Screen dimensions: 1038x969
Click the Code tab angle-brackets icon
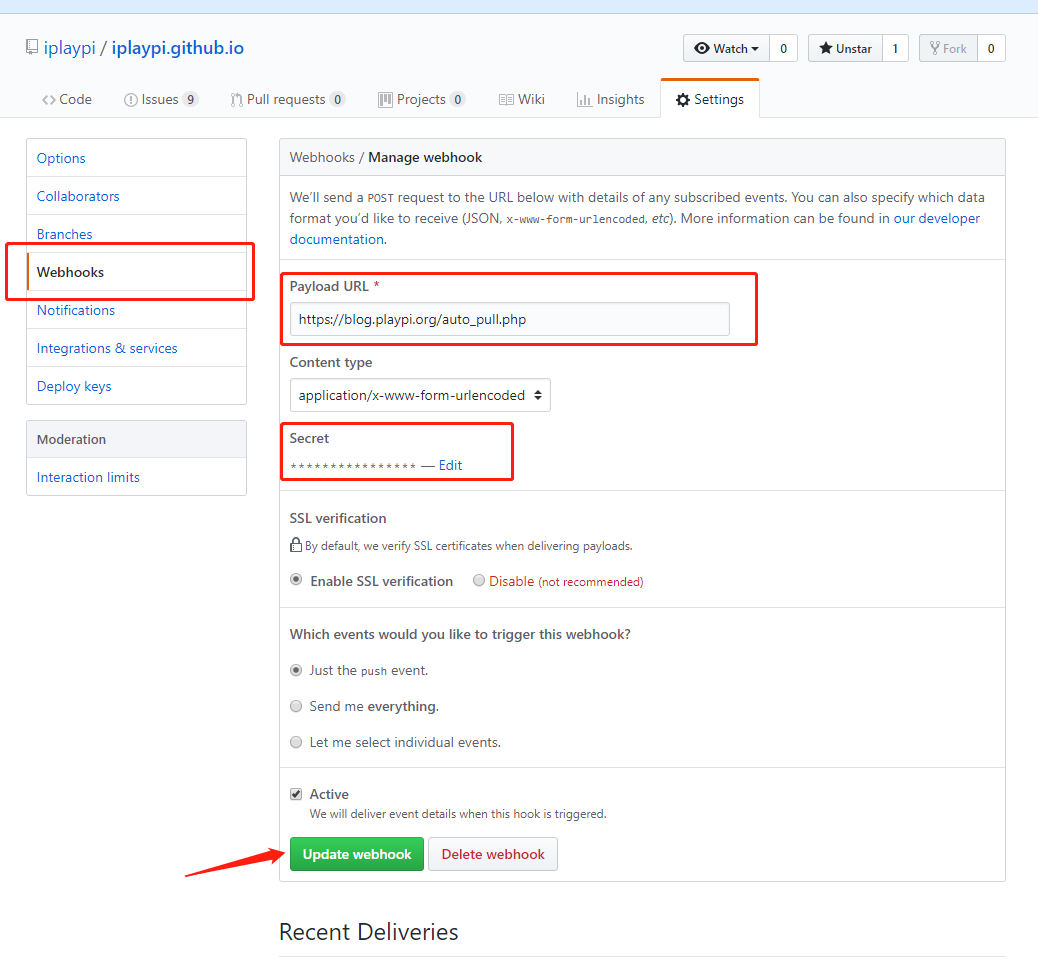[48, 100]
